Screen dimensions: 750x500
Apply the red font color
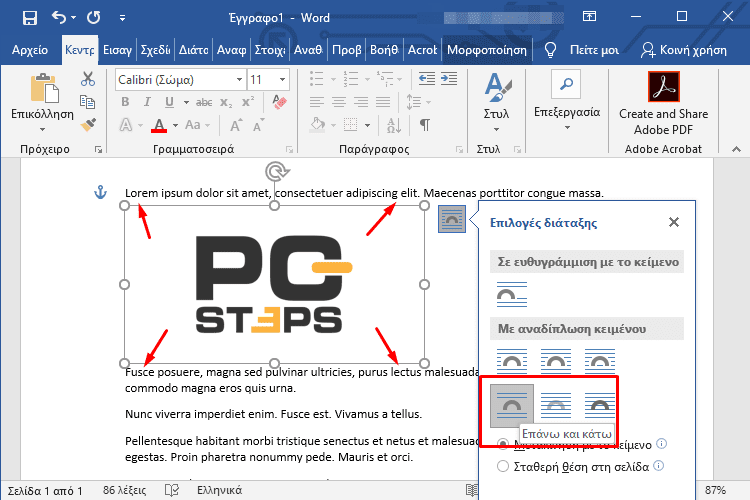[159, 125]
